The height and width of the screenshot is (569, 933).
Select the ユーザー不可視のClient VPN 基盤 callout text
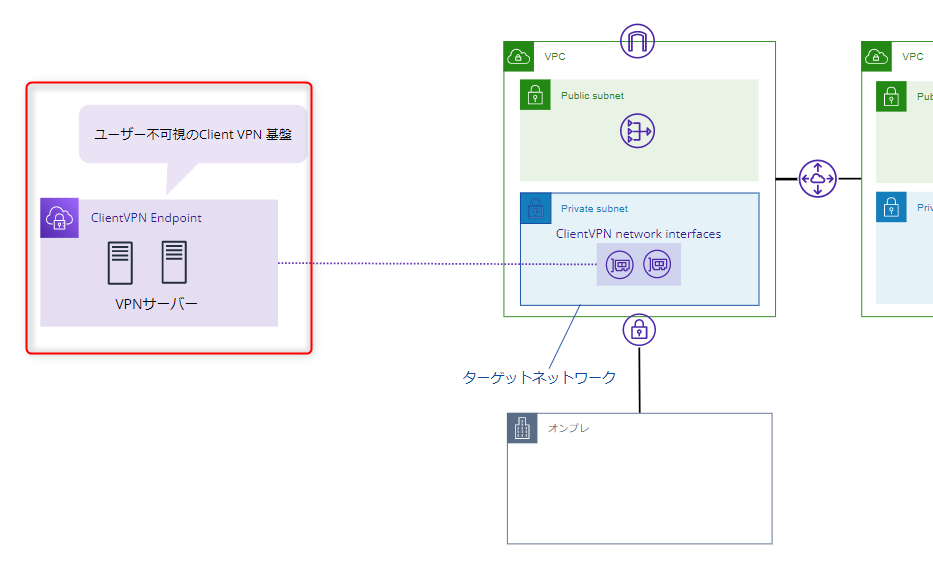tap(193, 135)
